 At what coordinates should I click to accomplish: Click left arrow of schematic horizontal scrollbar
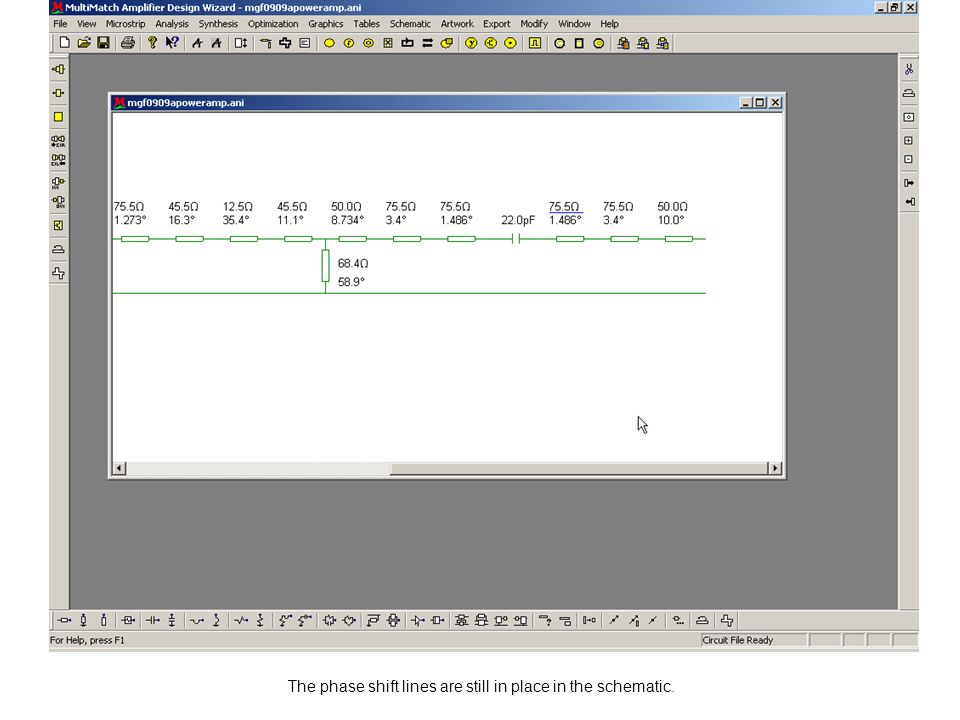[x=119, y=468]
